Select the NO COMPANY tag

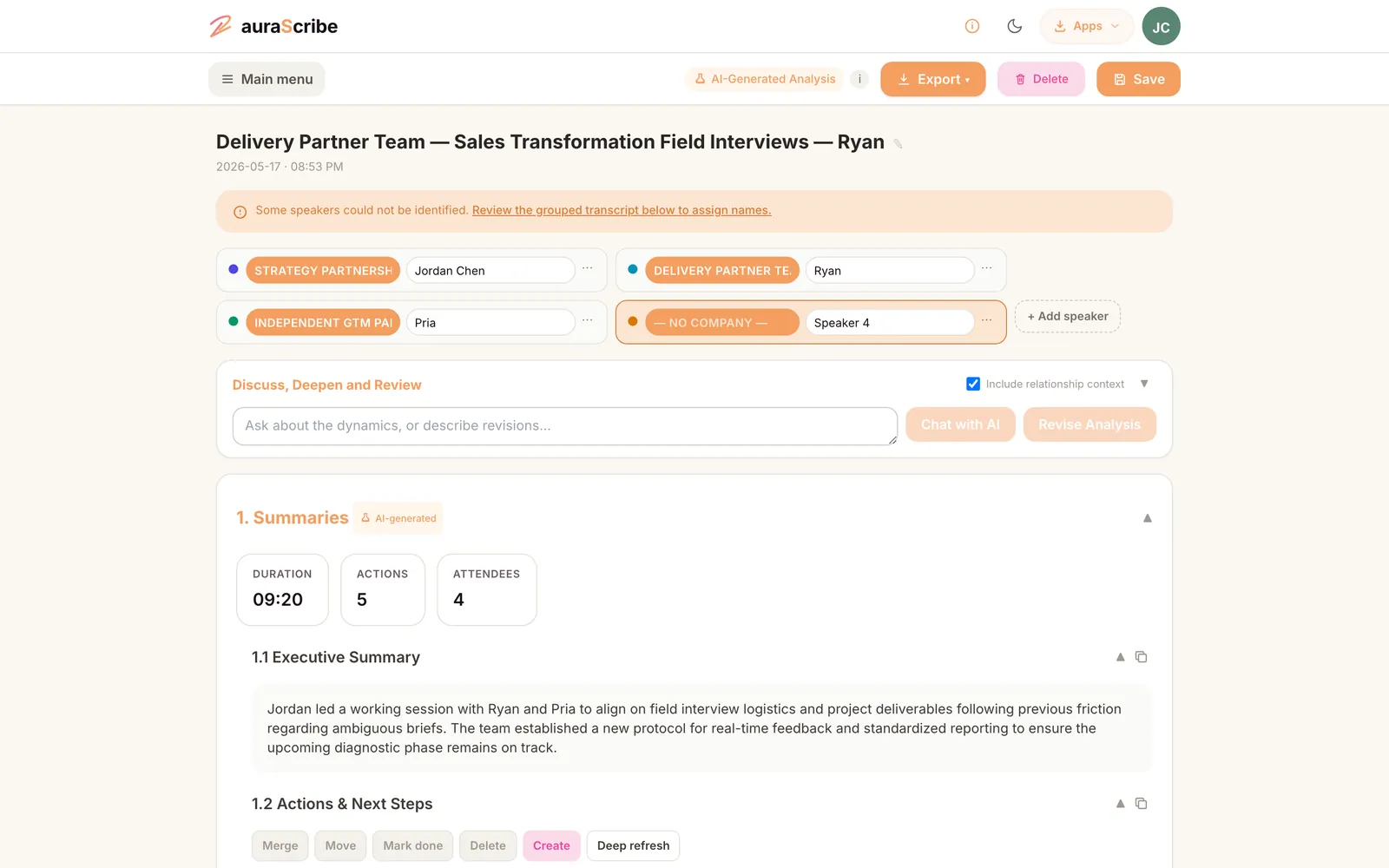722,322
